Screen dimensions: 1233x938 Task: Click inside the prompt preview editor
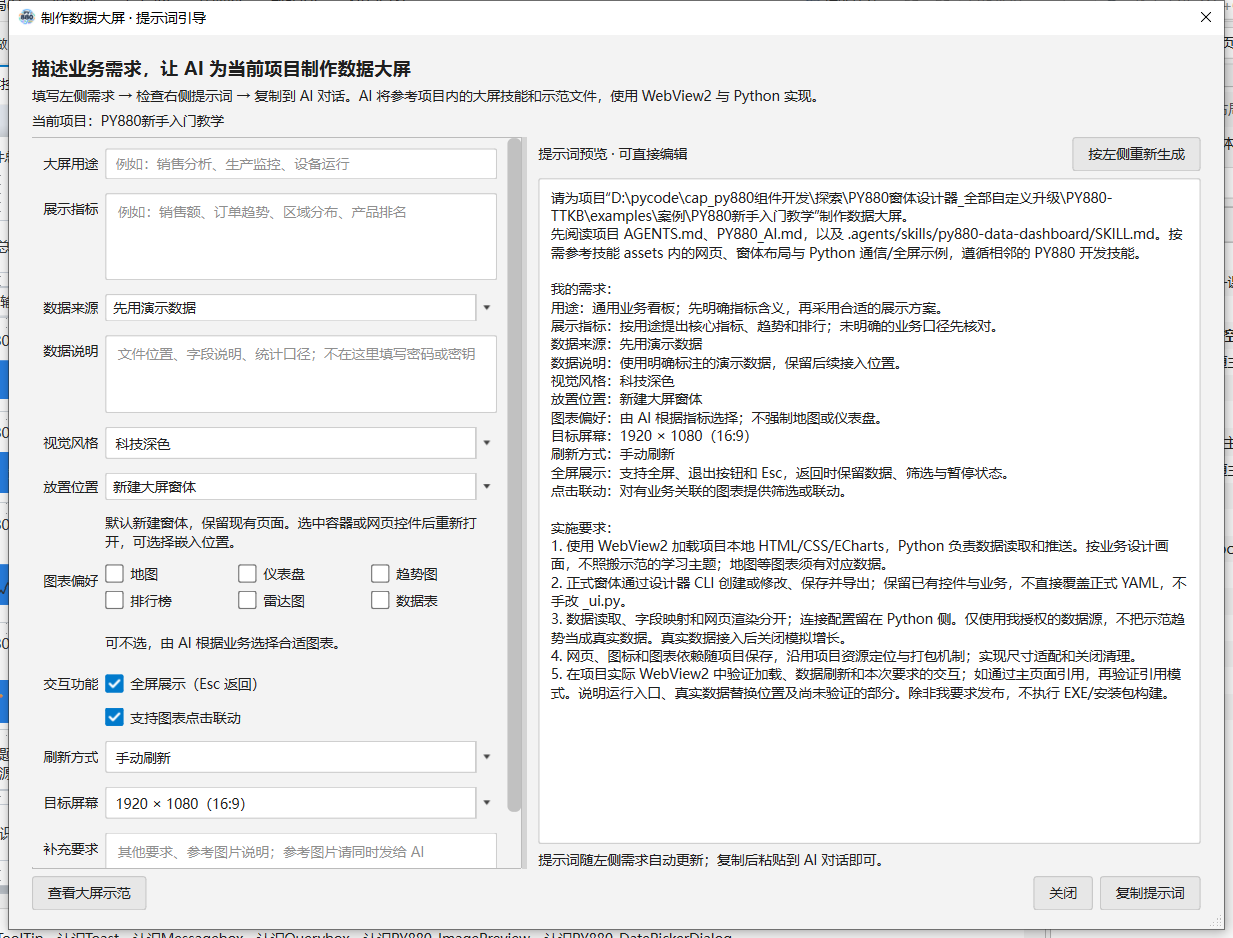coord(869,511)
